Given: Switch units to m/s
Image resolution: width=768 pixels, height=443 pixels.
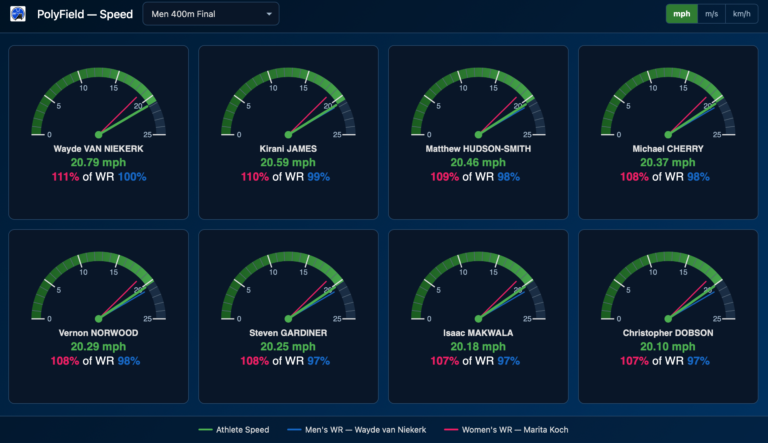Looking at the screenshot, I should pyautogui.click(x=711, y=14).
